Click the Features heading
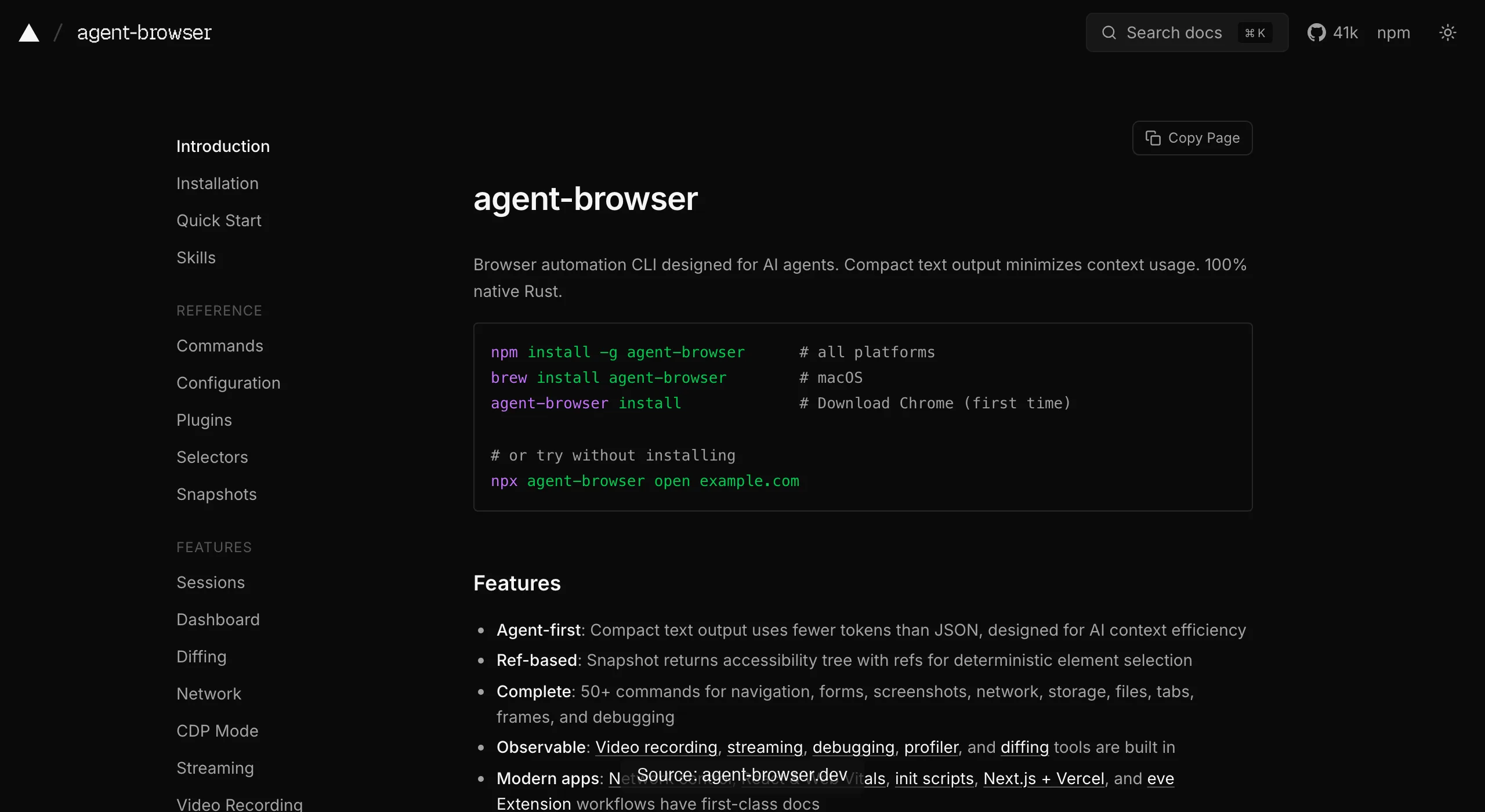Viewport: 1485px width, 812px height. coord(517,583)
